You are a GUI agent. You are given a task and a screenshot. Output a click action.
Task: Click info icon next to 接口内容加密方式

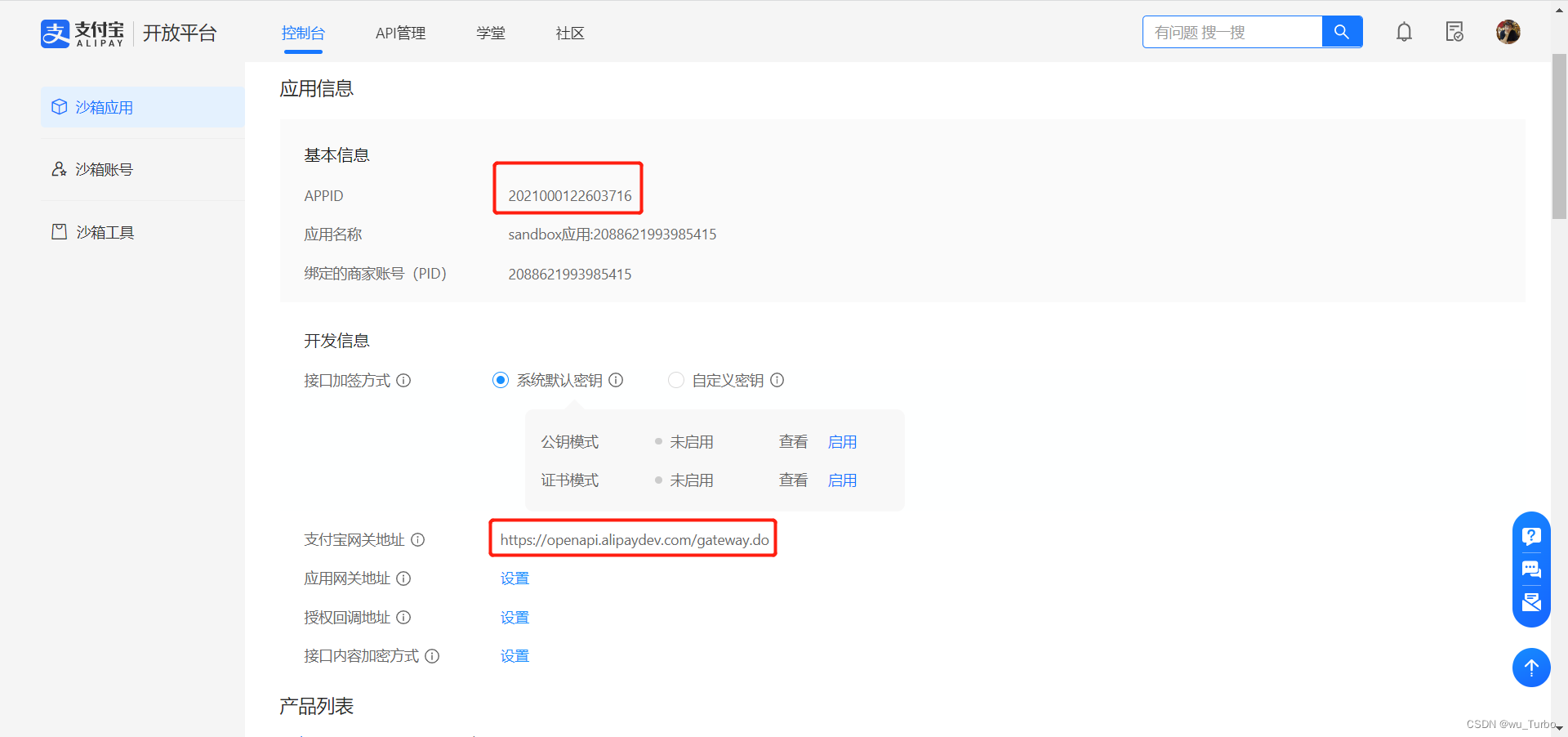pyautogui.click(x=432, y=655)
